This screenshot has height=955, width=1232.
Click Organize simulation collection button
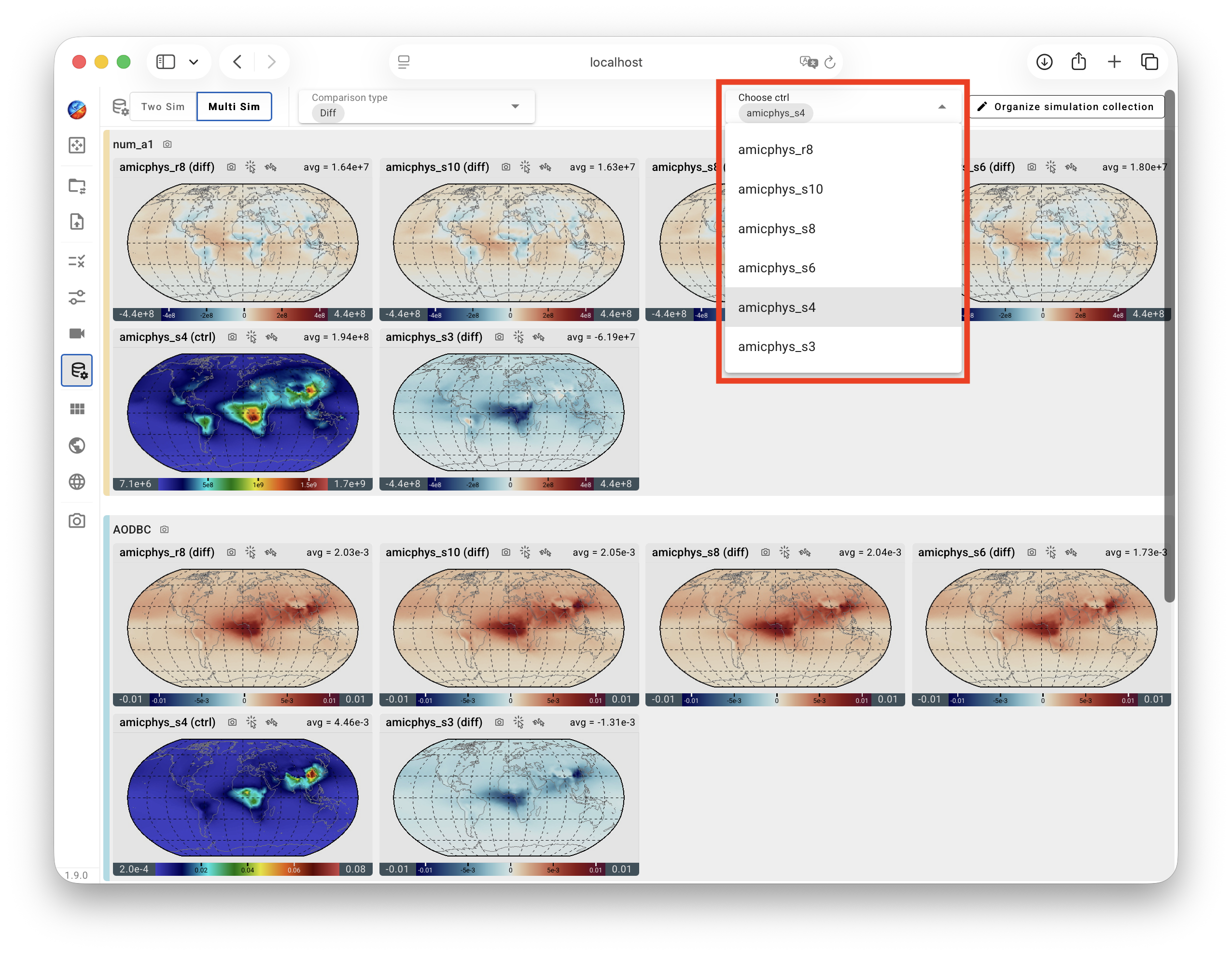1066,107
